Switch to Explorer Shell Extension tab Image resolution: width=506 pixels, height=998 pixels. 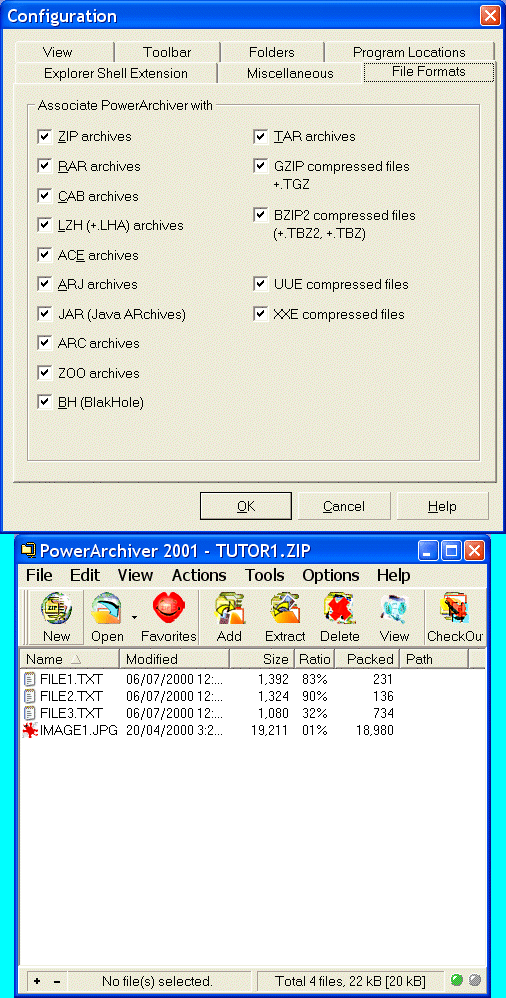(x=116, y=73)
